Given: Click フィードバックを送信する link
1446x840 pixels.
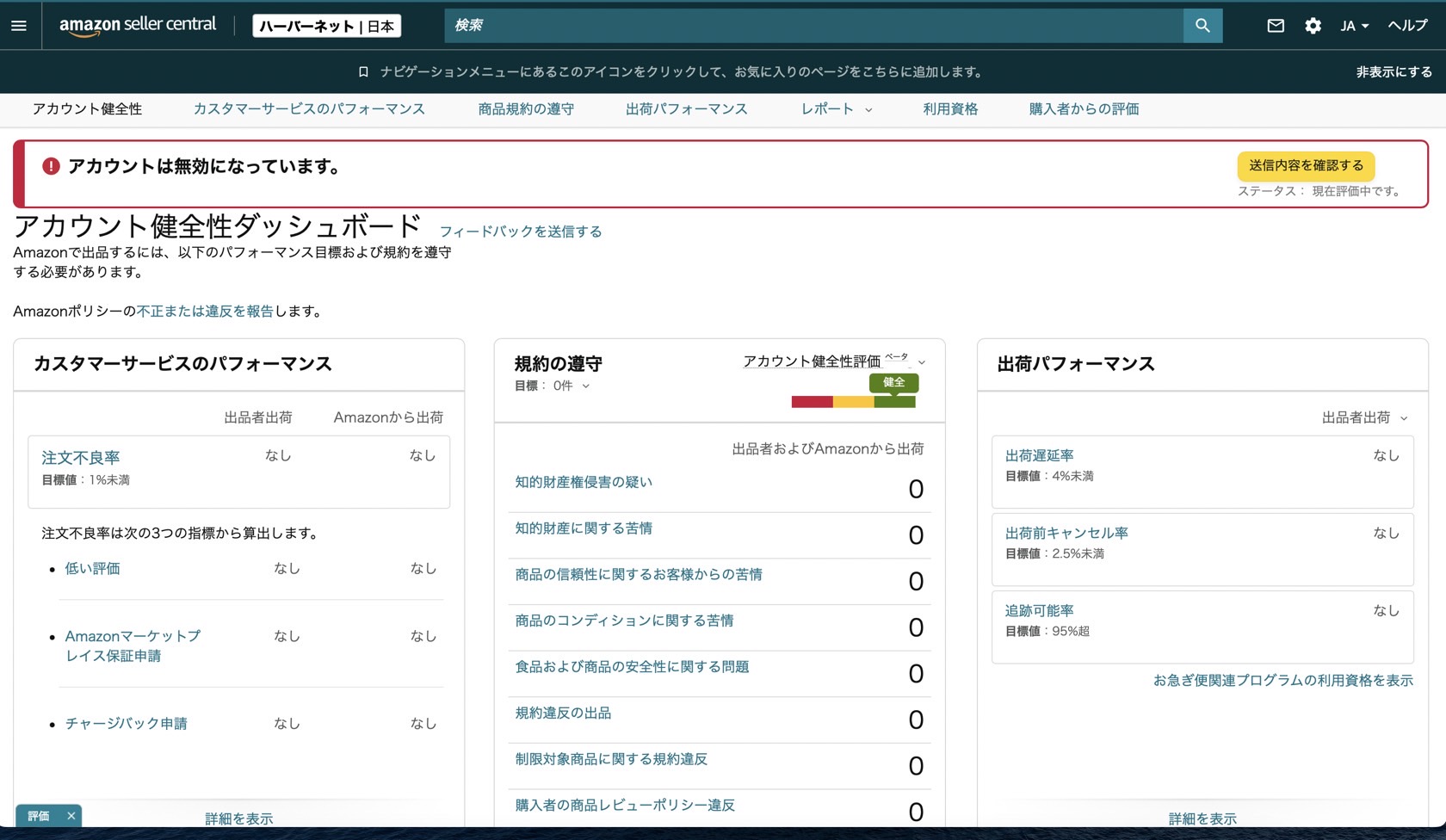Looking at the screenshot, I should coord(521,232).
